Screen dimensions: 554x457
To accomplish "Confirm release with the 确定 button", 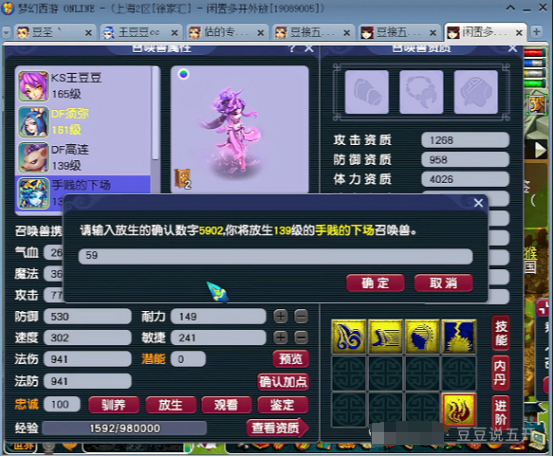I will coord(375,283).
